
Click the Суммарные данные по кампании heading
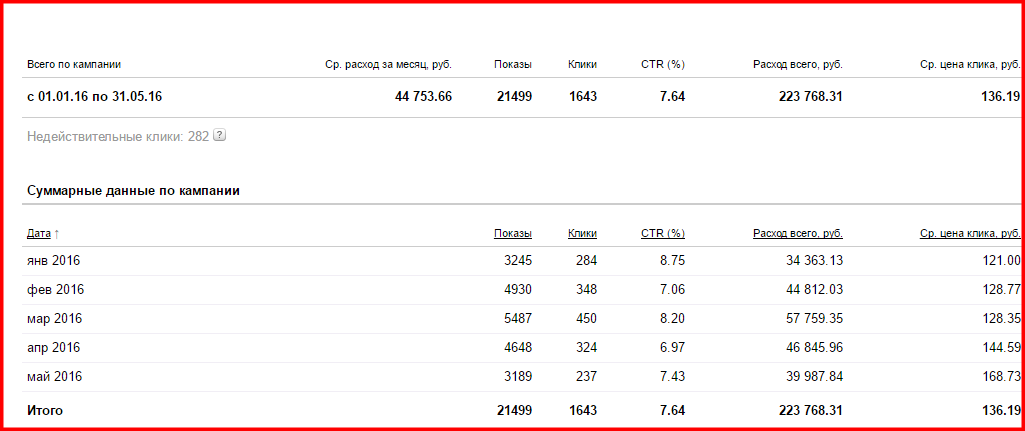(133, 190)
